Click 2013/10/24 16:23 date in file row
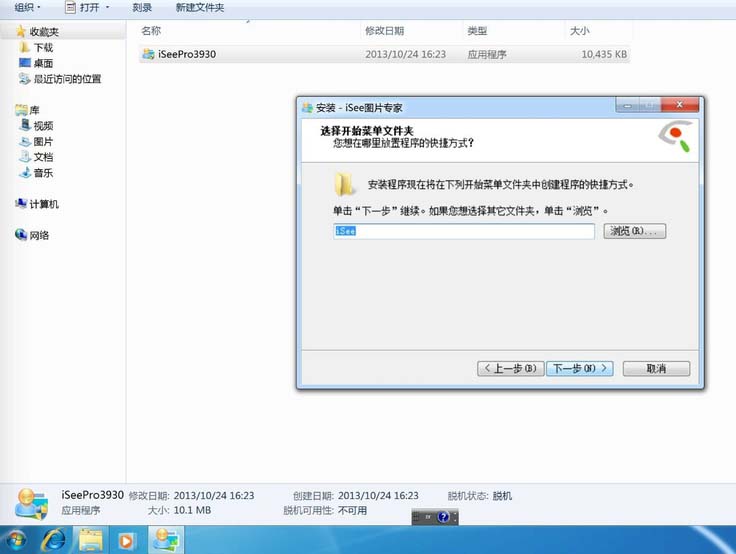 [x=406, y=54]
